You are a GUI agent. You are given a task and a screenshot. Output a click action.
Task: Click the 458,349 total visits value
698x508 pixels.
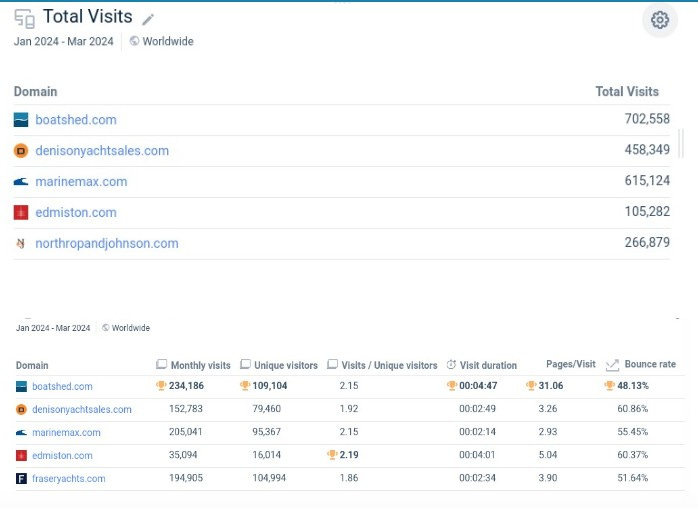tap(647, 150)
